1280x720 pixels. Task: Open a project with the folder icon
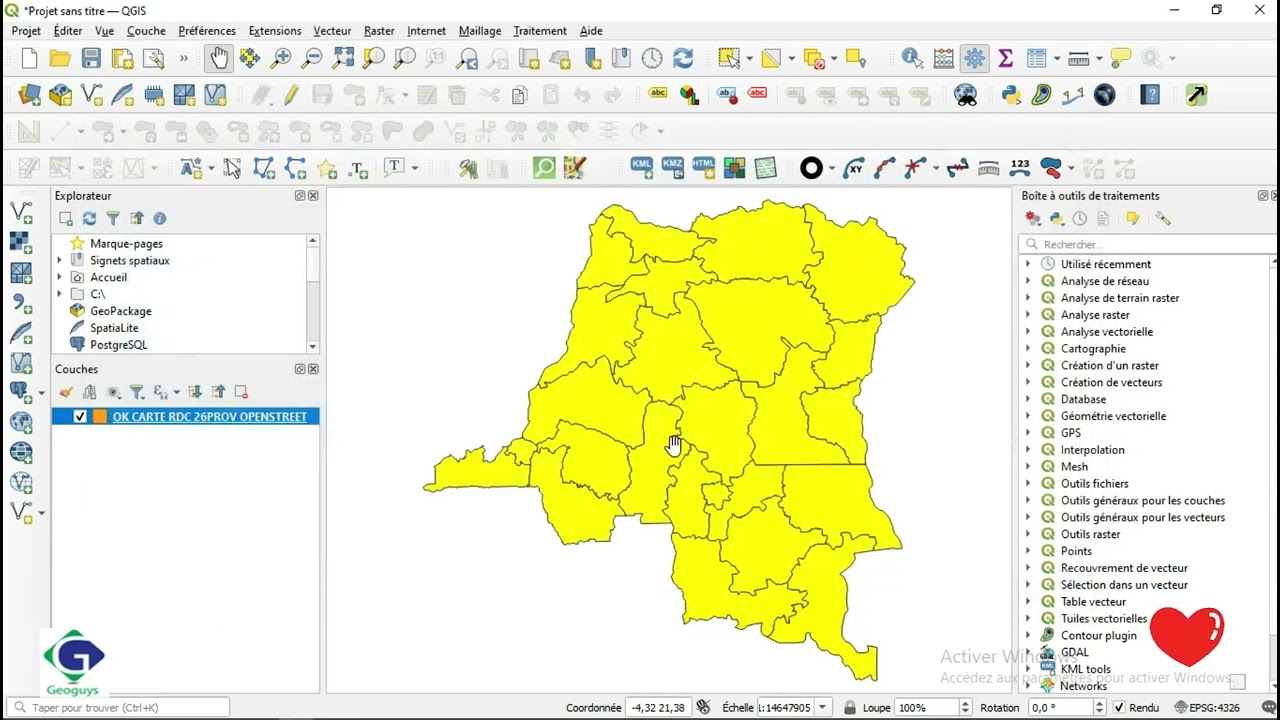[x=60, y=58]
